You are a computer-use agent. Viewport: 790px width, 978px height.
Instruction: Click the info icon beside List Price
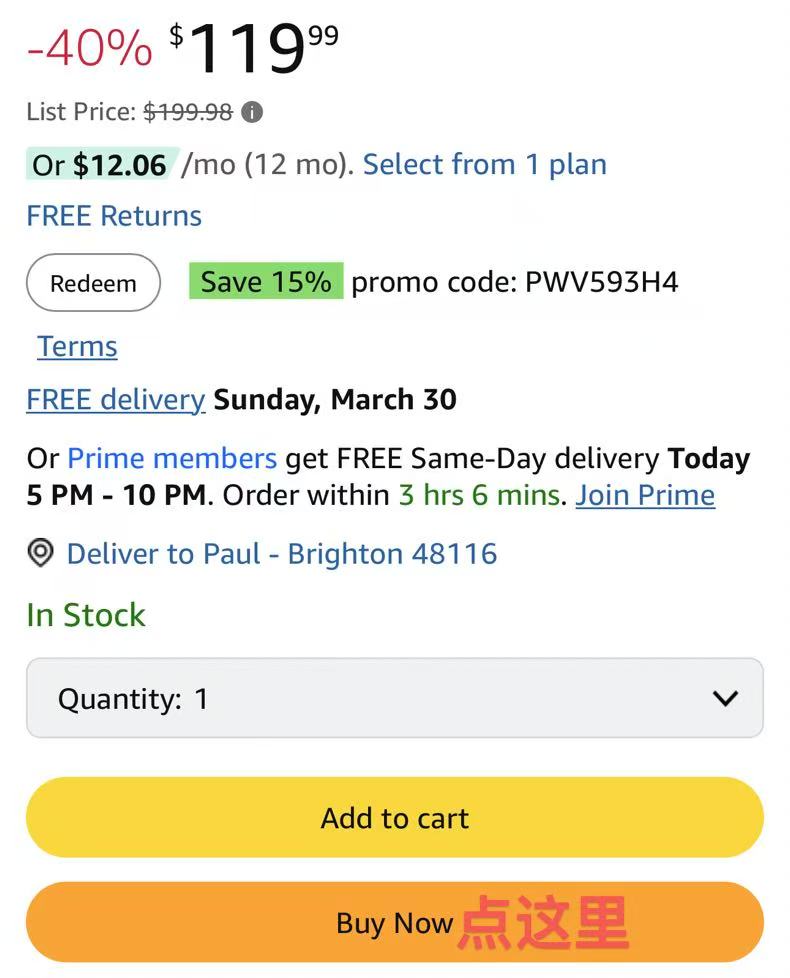[253, 112]
